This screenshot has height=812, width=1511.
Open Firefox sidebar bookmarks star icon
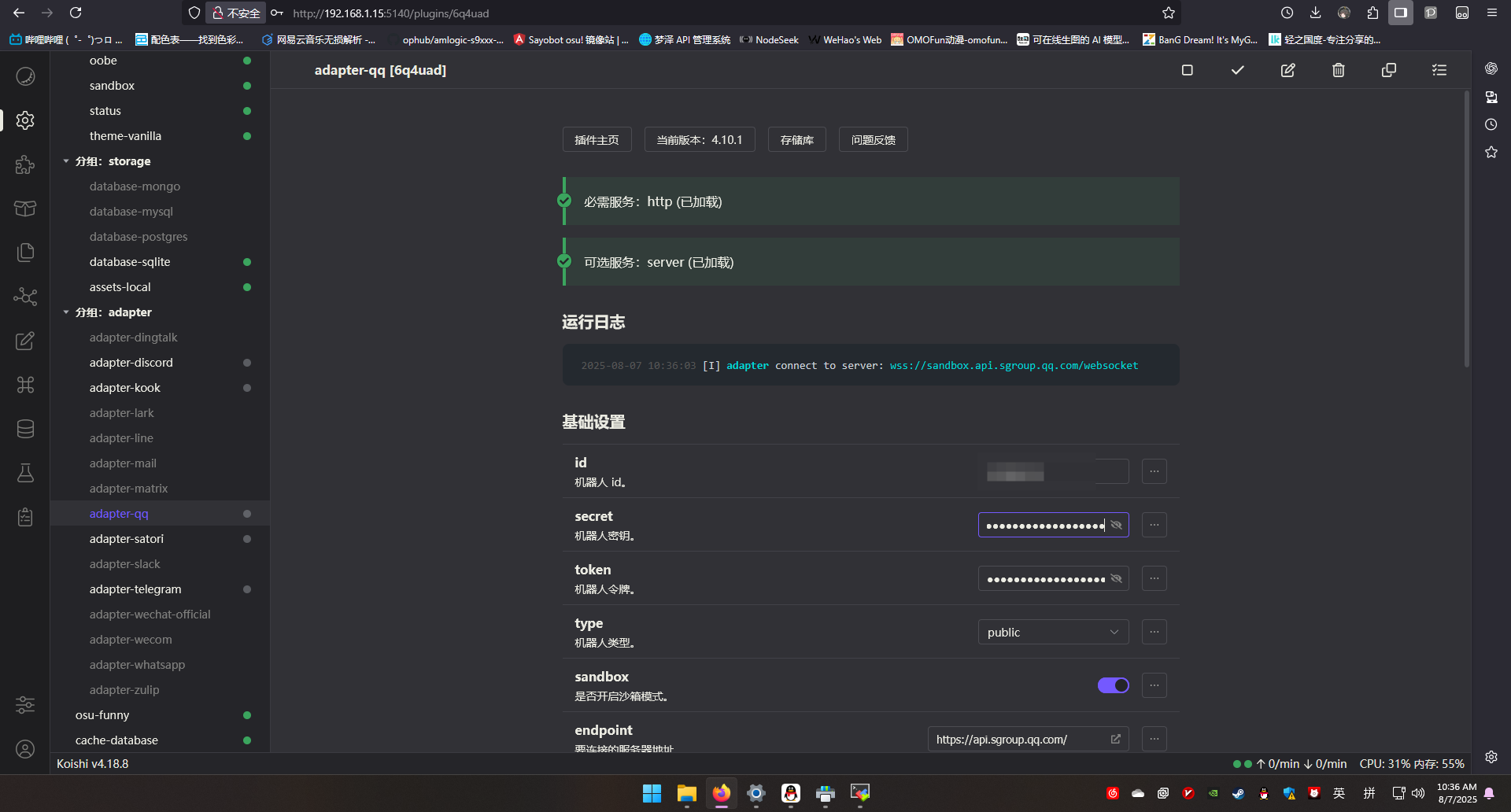(1491, 152)
